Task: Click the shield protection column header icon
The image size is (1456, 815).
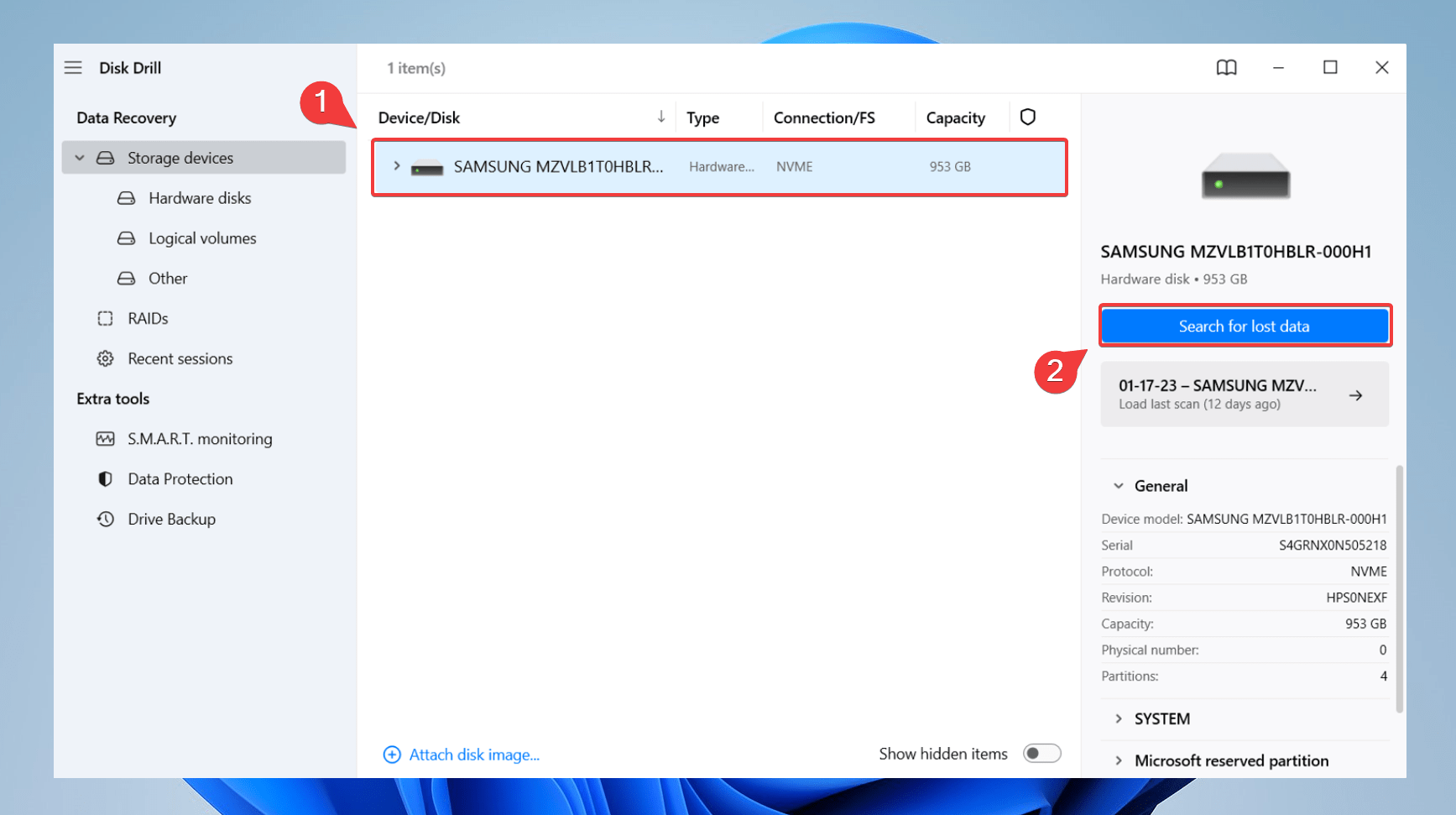Action: click(1027, 117)
